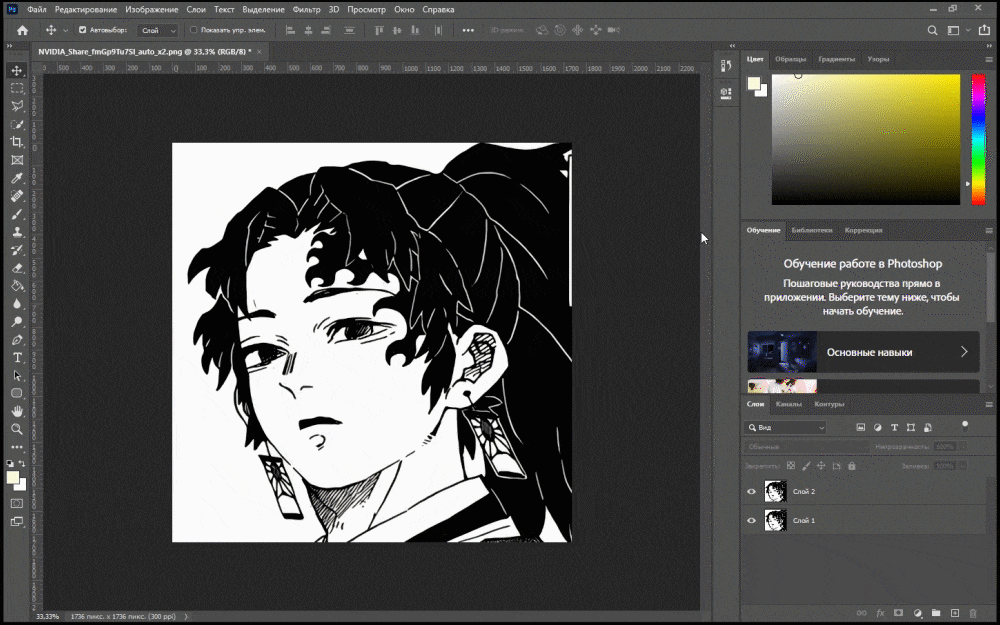Screen dimensions: 1000x625
Task: Select the History Brush tool
Action: (x=17, y=250)
